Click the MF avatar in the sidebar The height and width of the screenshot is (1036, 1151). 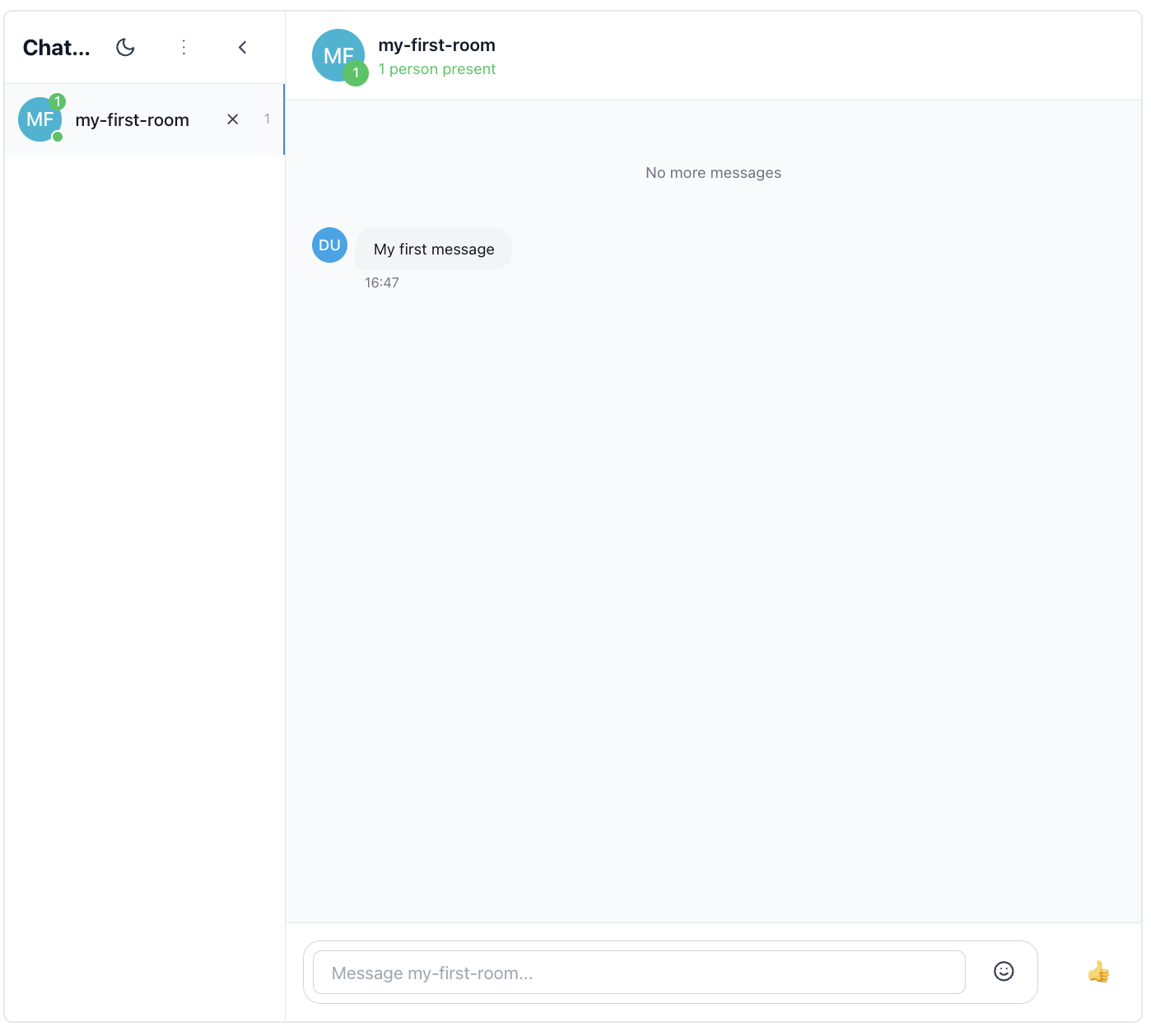coord(40,119)
